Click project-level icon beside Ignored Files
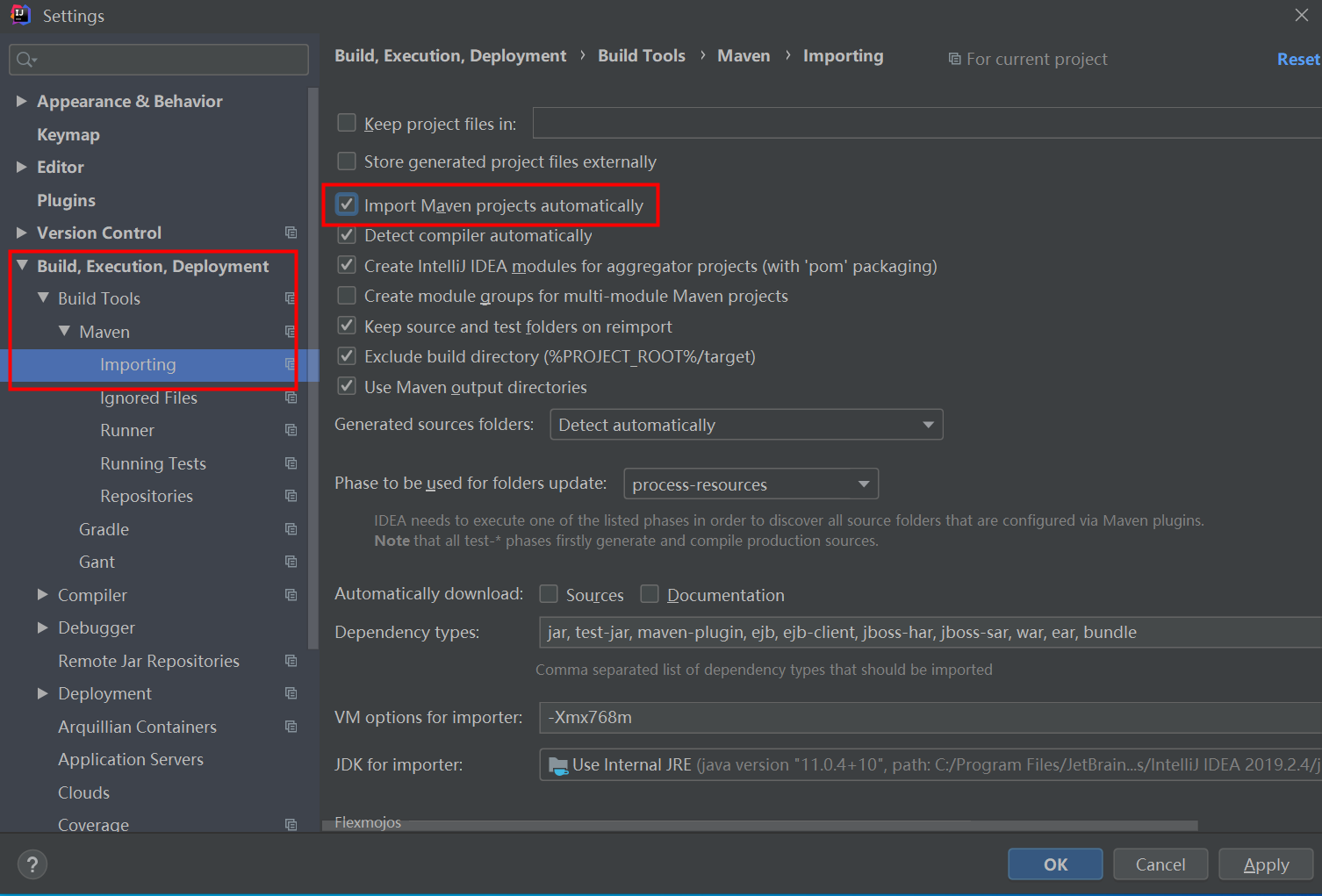 [x=291, y=398]
